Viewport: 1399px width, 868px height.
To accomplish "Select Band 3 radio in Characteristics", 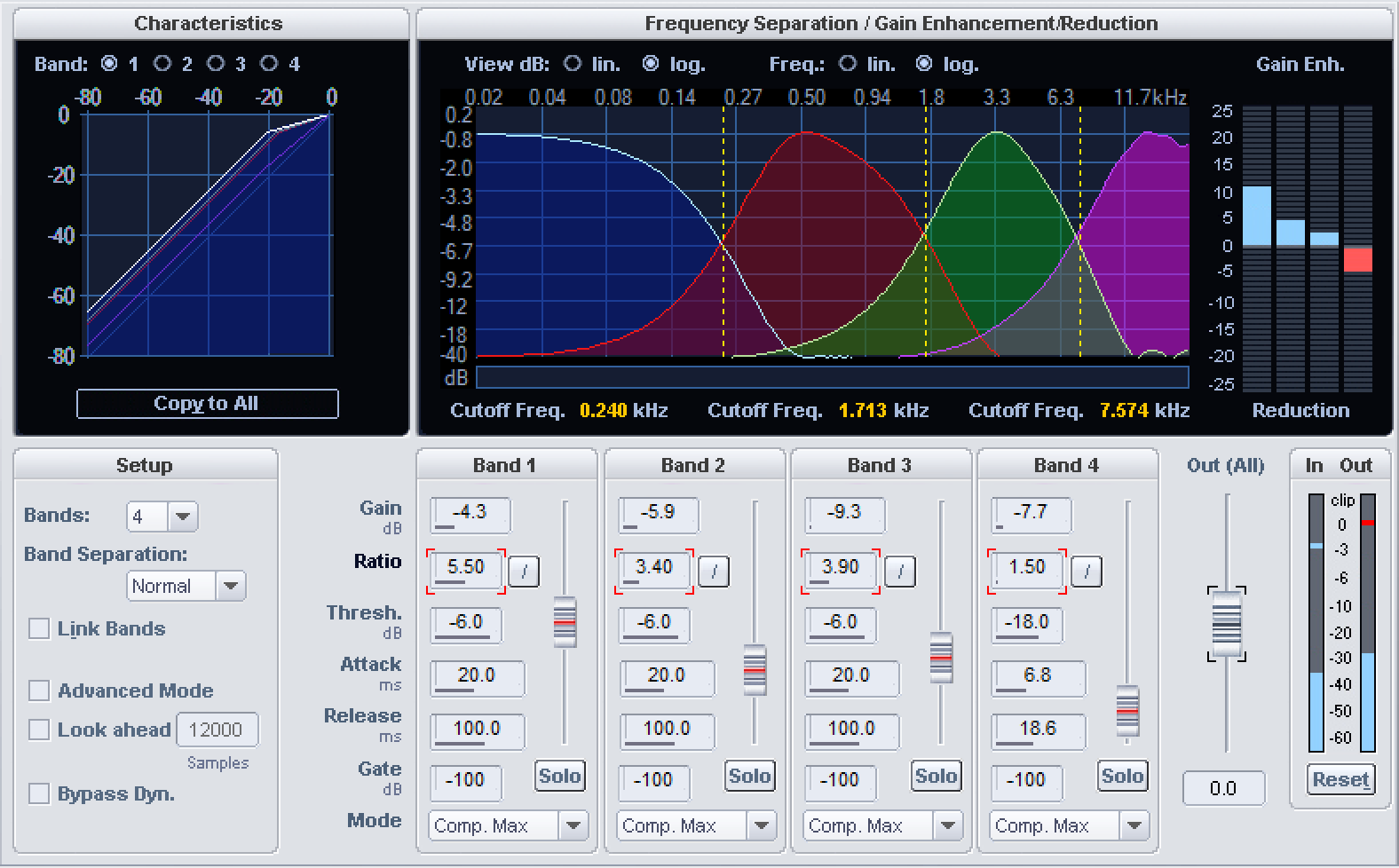I will (216, 63).
